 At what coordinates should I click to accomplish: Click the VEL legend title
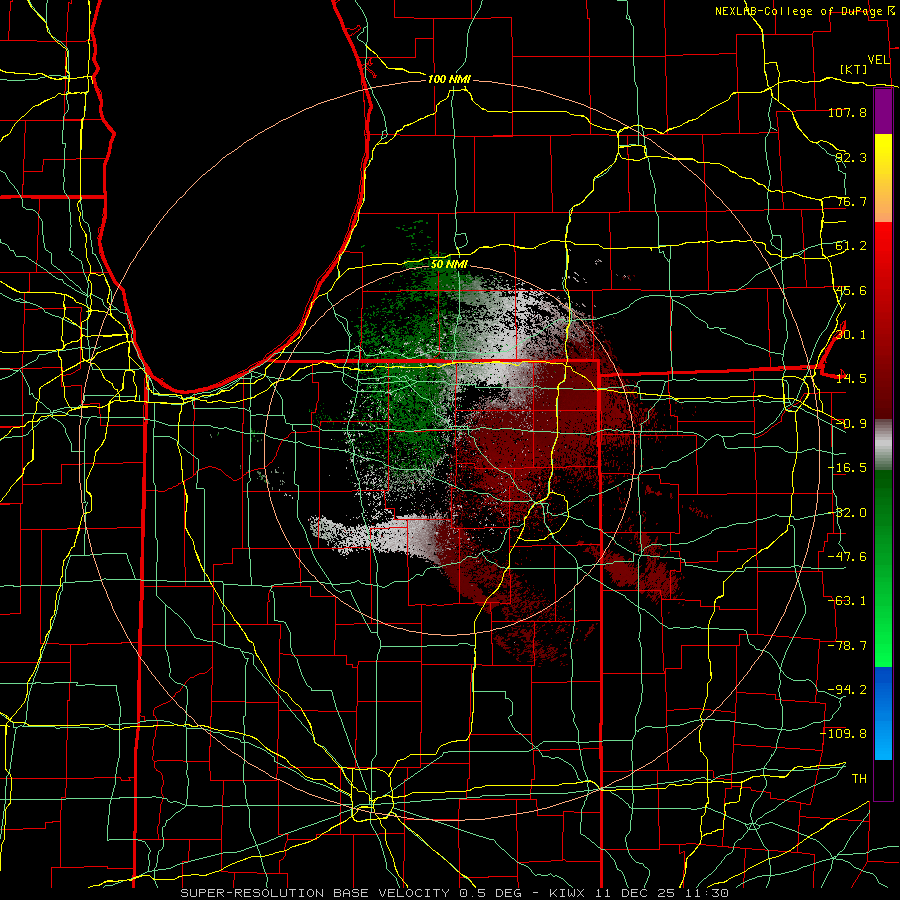tap(879, 60)
